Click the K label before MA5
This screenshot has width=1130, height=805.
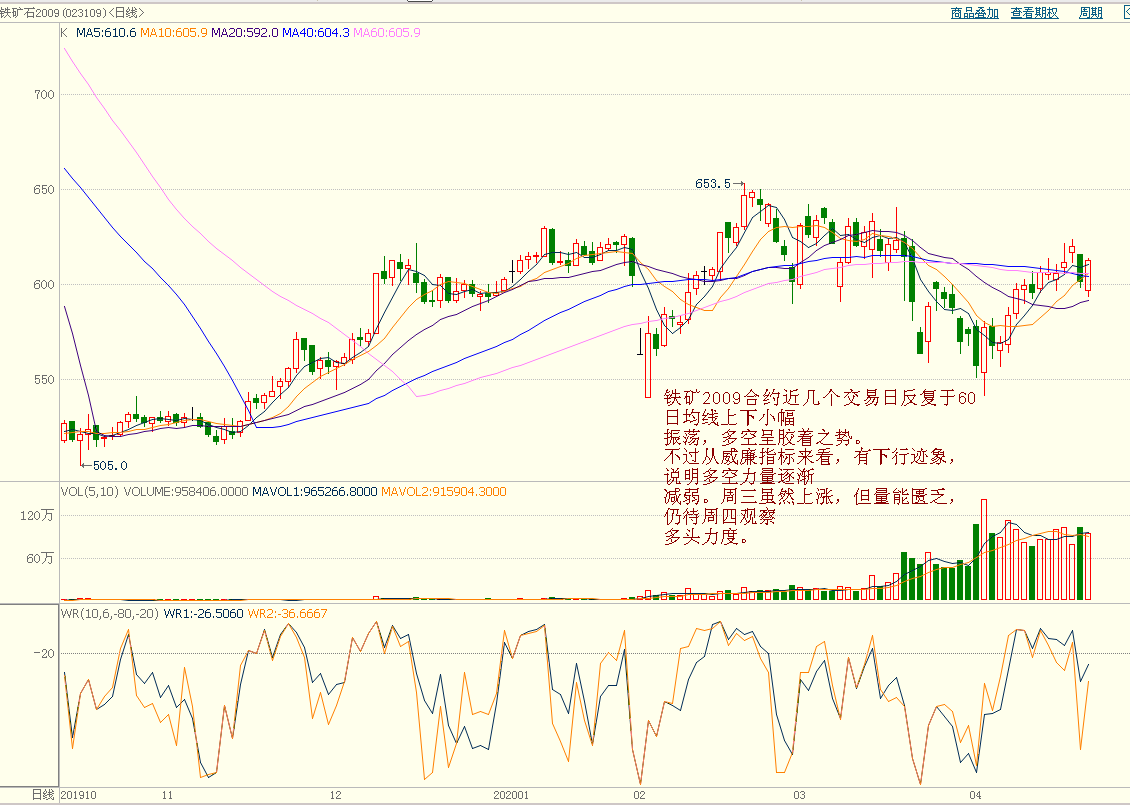coord(64,33)
